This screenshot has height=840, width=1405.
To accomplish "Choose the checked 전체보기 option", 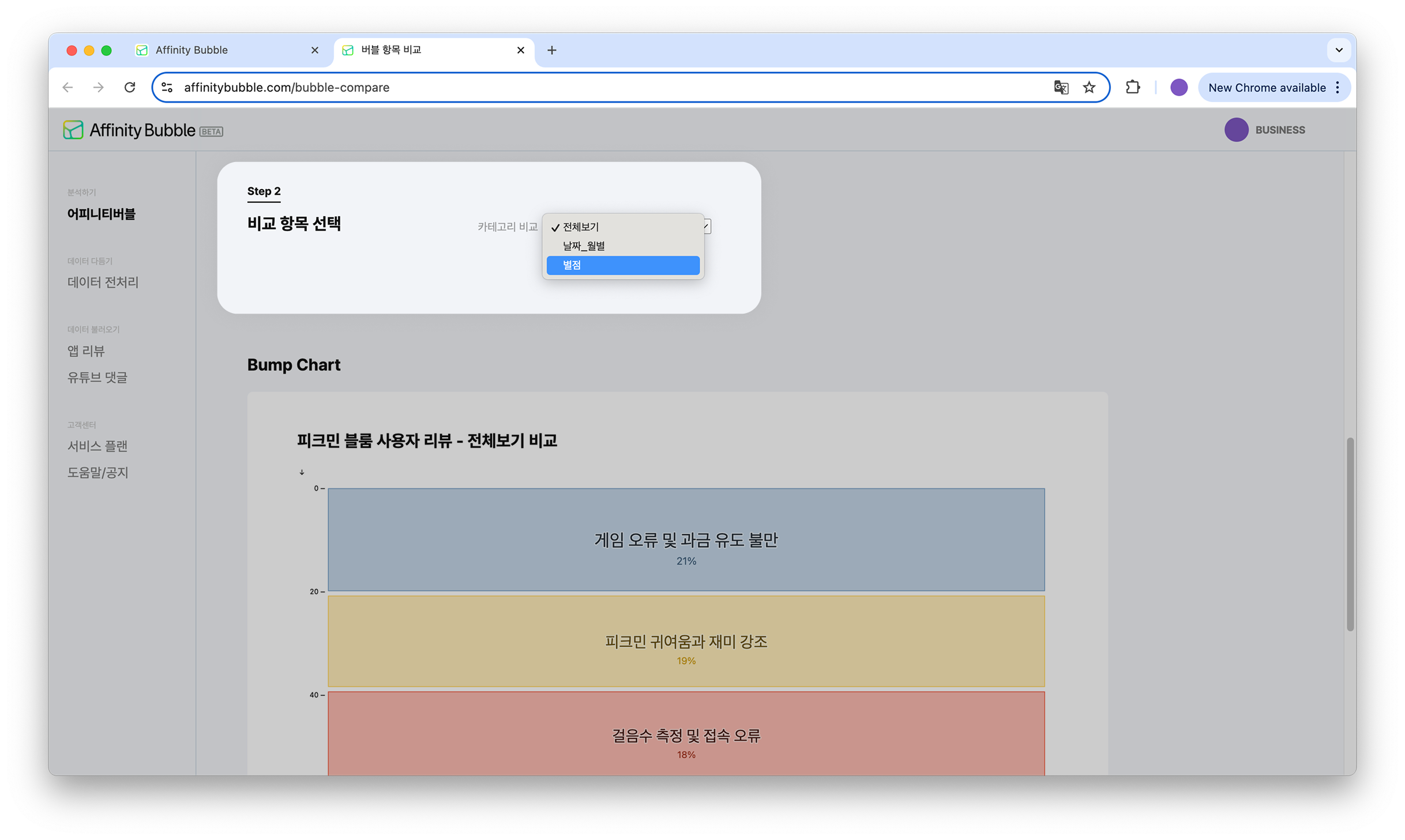I will [x=622, y=227].
